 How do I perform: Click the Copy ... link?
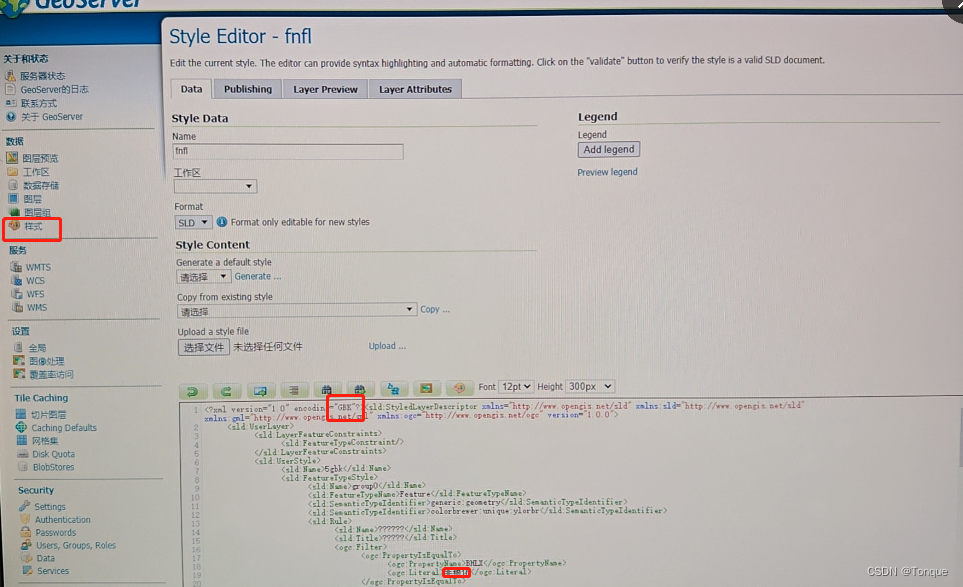coord(435,309)
